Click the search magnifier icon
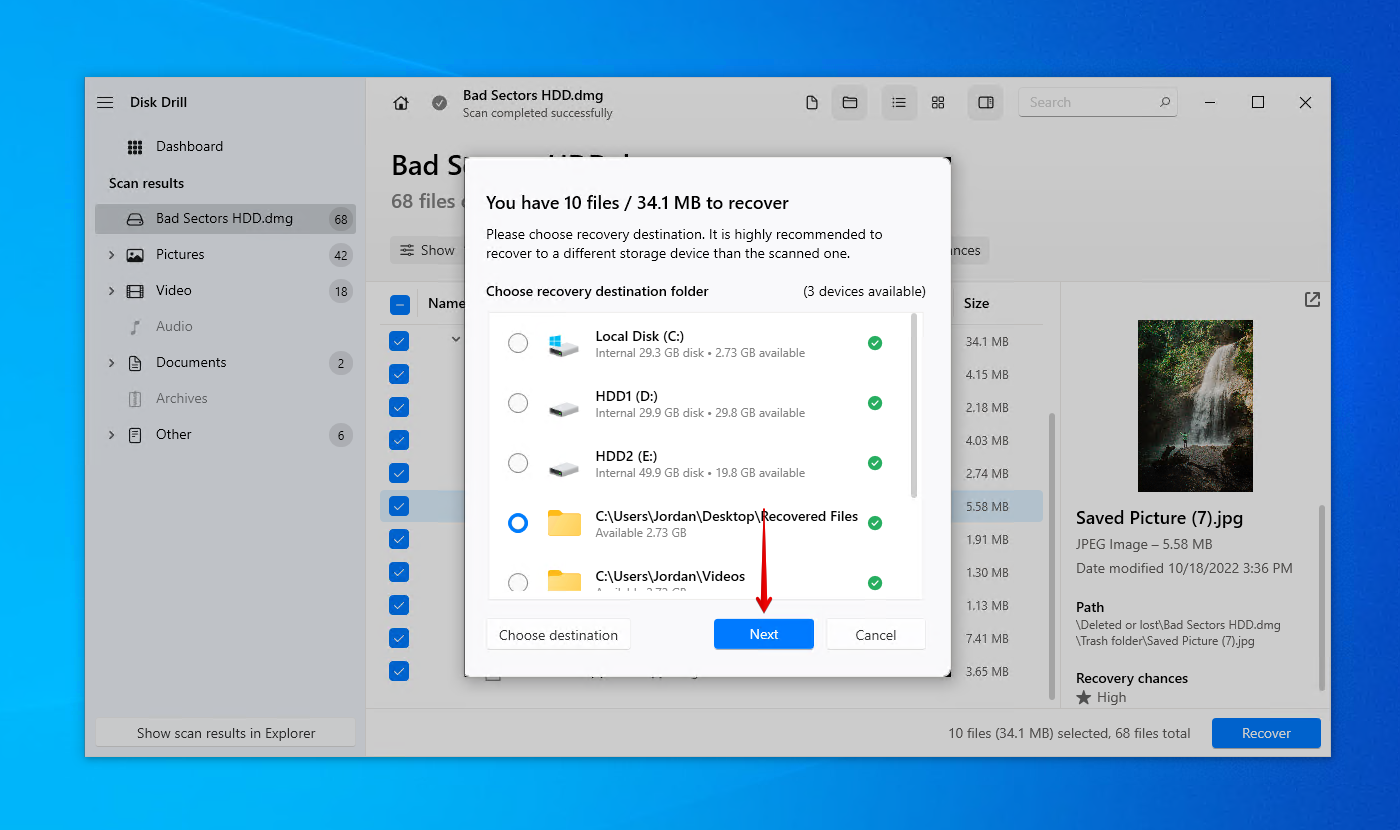The height and width of the screenshot is (830, 1400). click(x=1164, y=102)
